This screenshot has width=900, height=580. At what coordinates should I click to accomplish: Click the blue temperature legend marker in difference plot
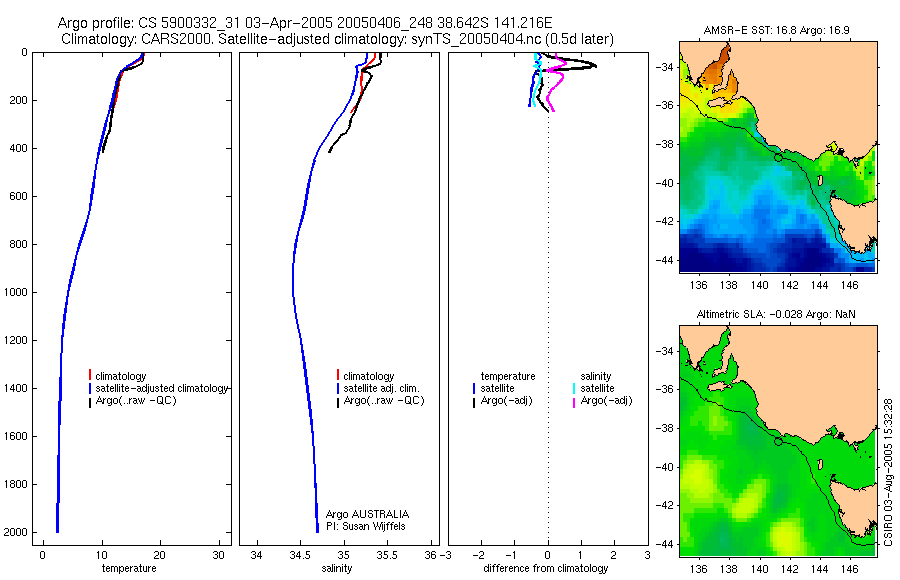(474, 389)
